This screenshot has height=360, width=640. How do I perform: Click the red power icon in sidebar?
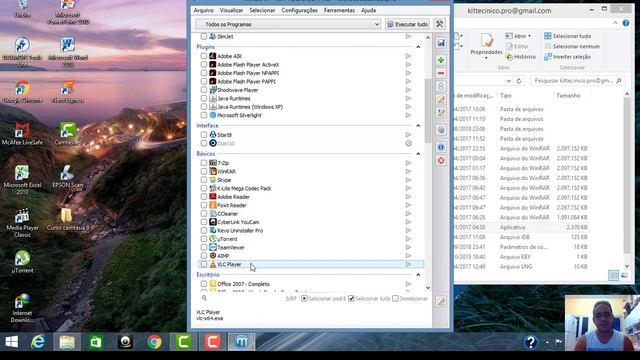point(441,160)
